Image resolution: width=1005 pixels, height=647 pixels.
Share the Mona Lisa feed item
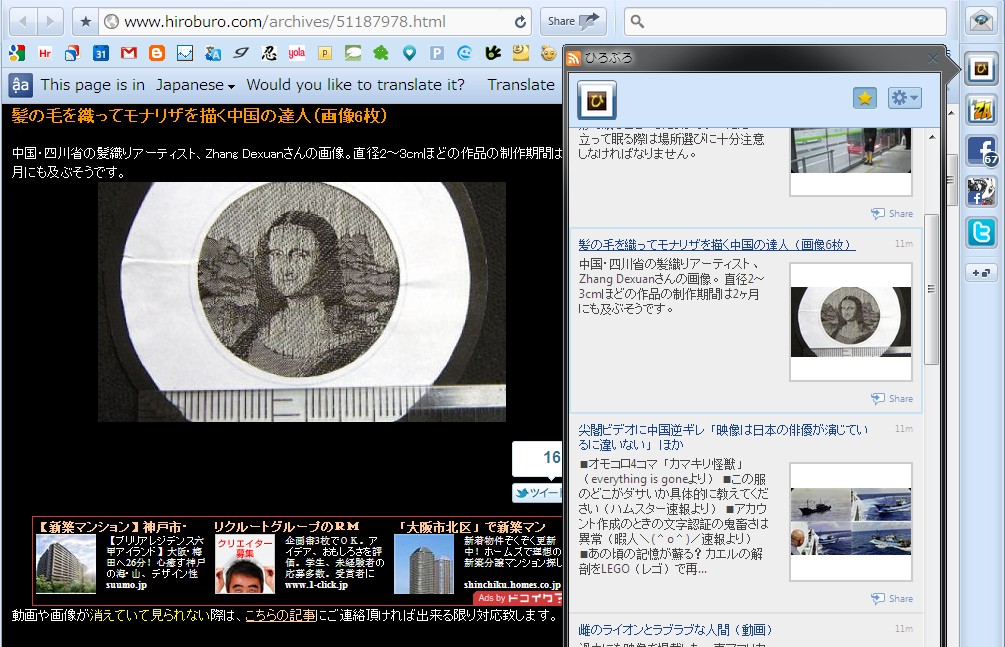[892, 399]
